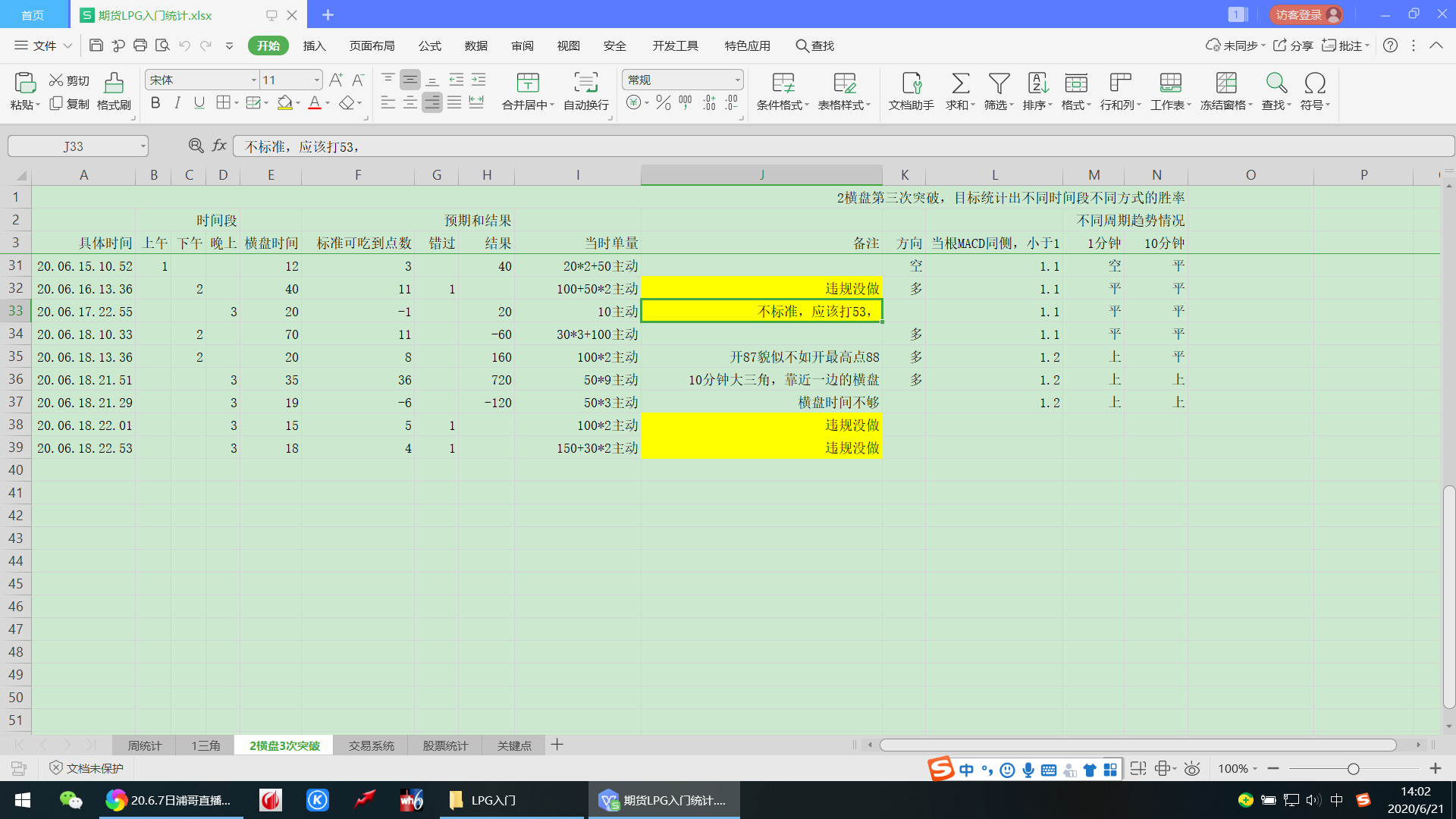Click 未同步 sync button
The image size is (1456, 819).
pyautogui.click(x=1235, y=45)
